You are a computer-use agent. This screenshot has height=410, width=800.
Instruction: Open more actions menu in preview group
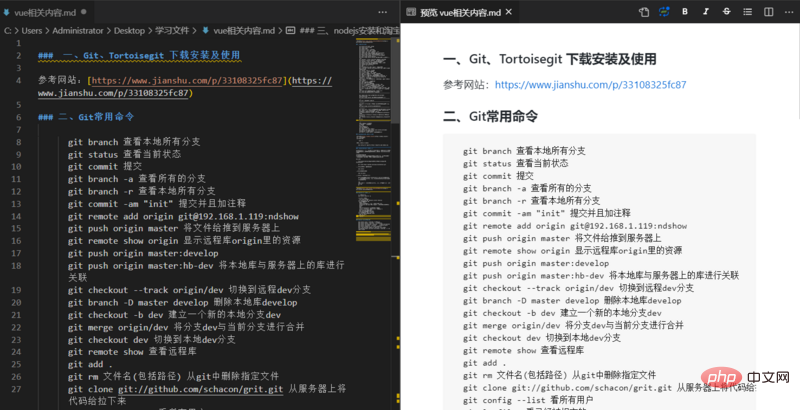pos(787,12)
